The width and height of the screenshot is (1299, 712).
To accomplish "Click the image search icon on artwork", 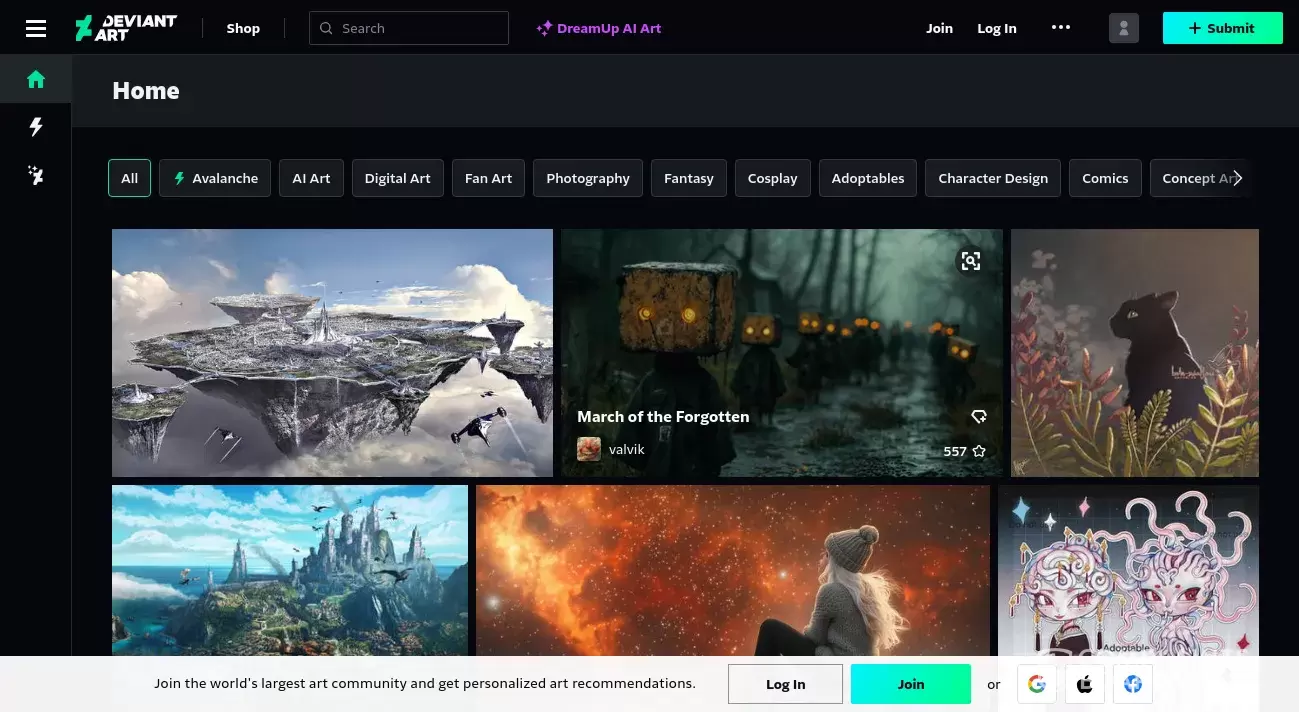I will pos(970,261).
